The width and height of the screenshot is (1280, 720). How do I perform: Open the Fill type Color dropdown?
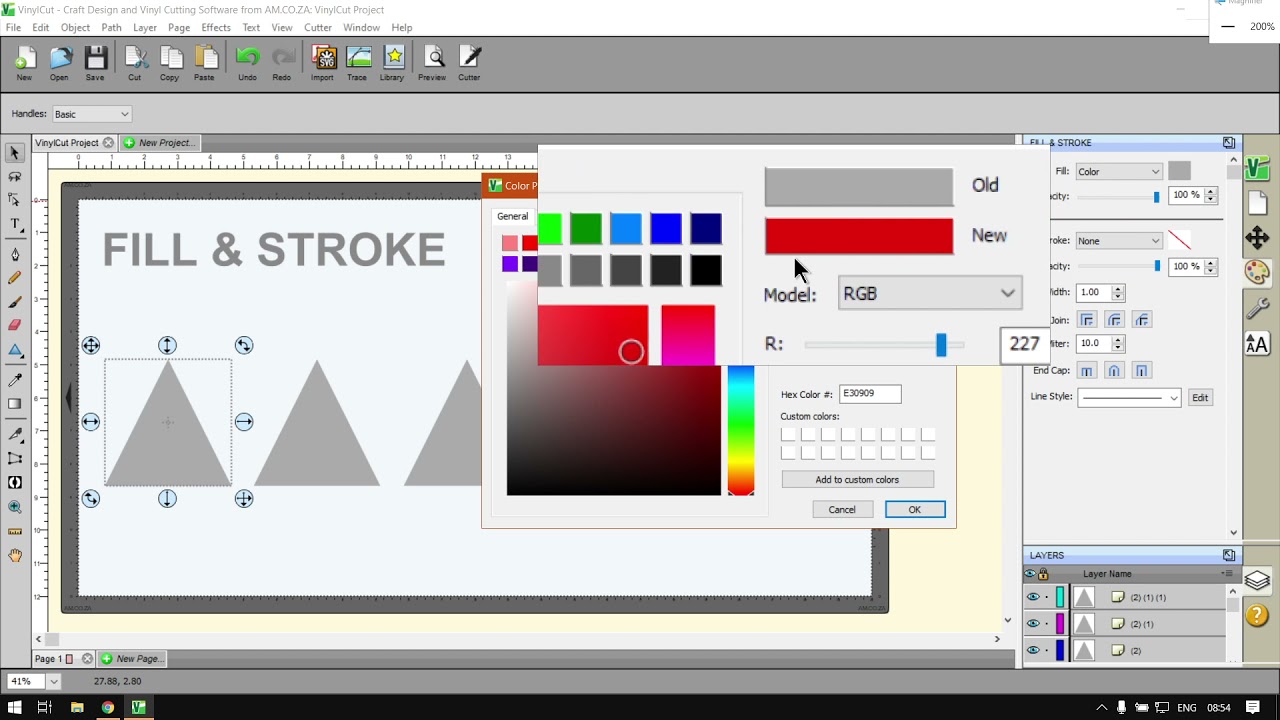point(1119,172)
